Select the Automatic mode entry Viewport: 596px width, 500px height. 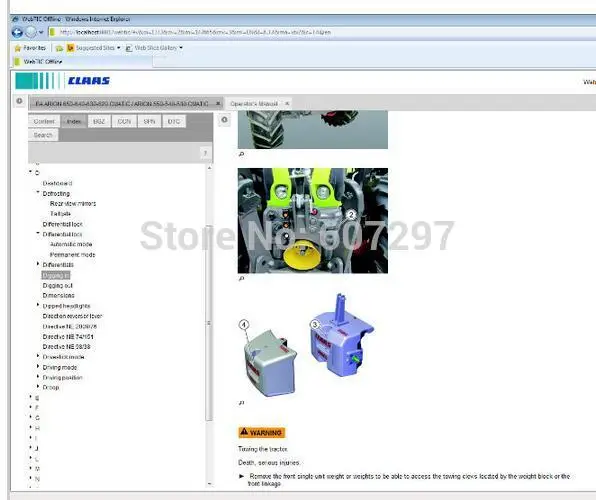click(71, 244)
